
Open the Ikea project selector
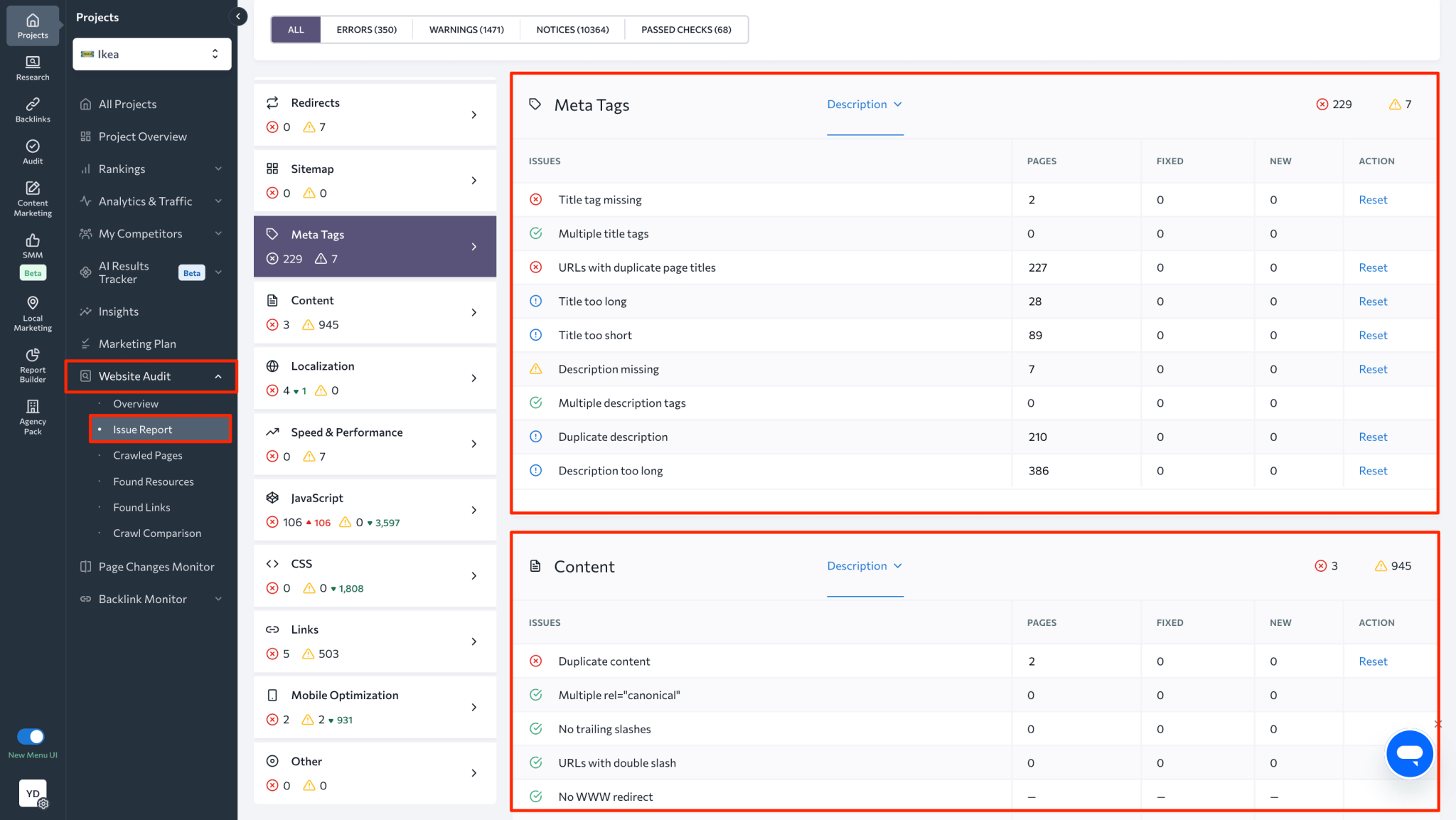(151, 53)
